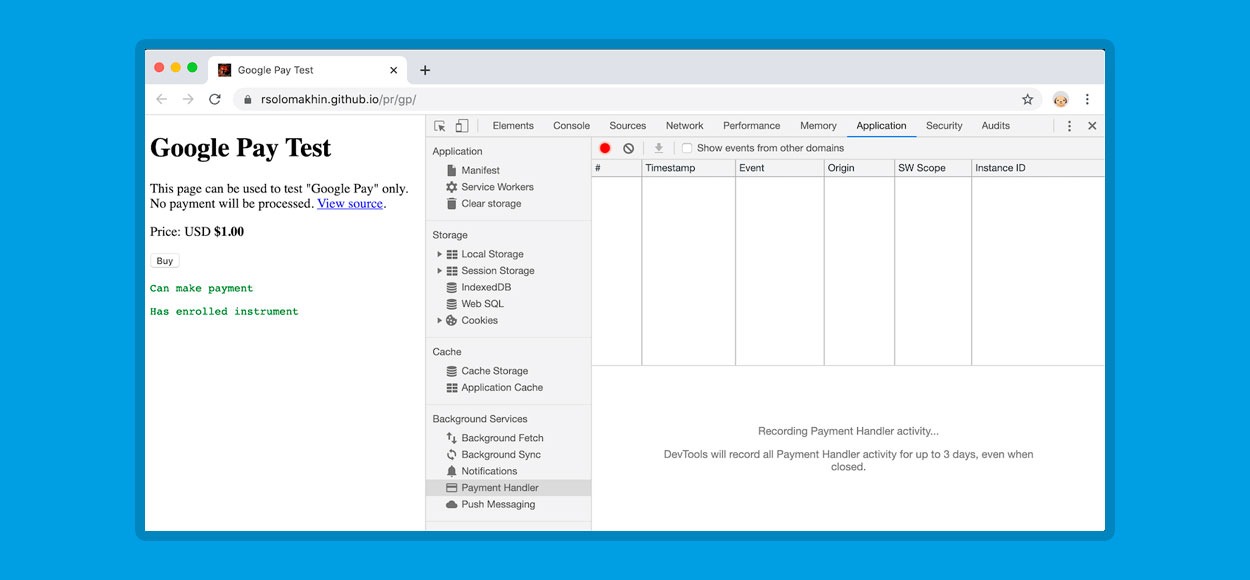The width and height of the screenshot is (1250, 580).
Task: Reload the page with refresh icon
Action: coord(214,99)
